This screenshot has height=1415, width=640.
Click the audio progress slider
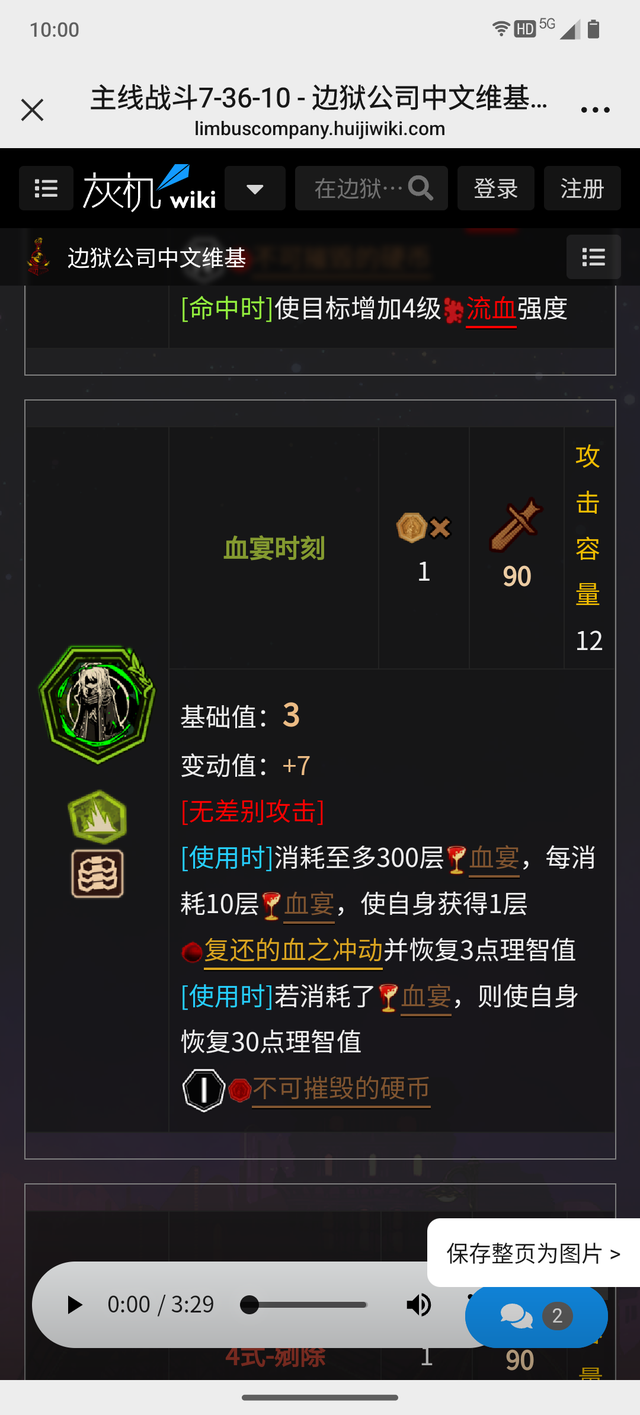coord(304,1305)
